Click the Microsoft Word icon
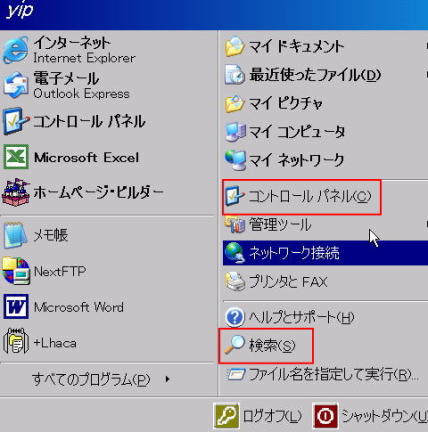 16,307
